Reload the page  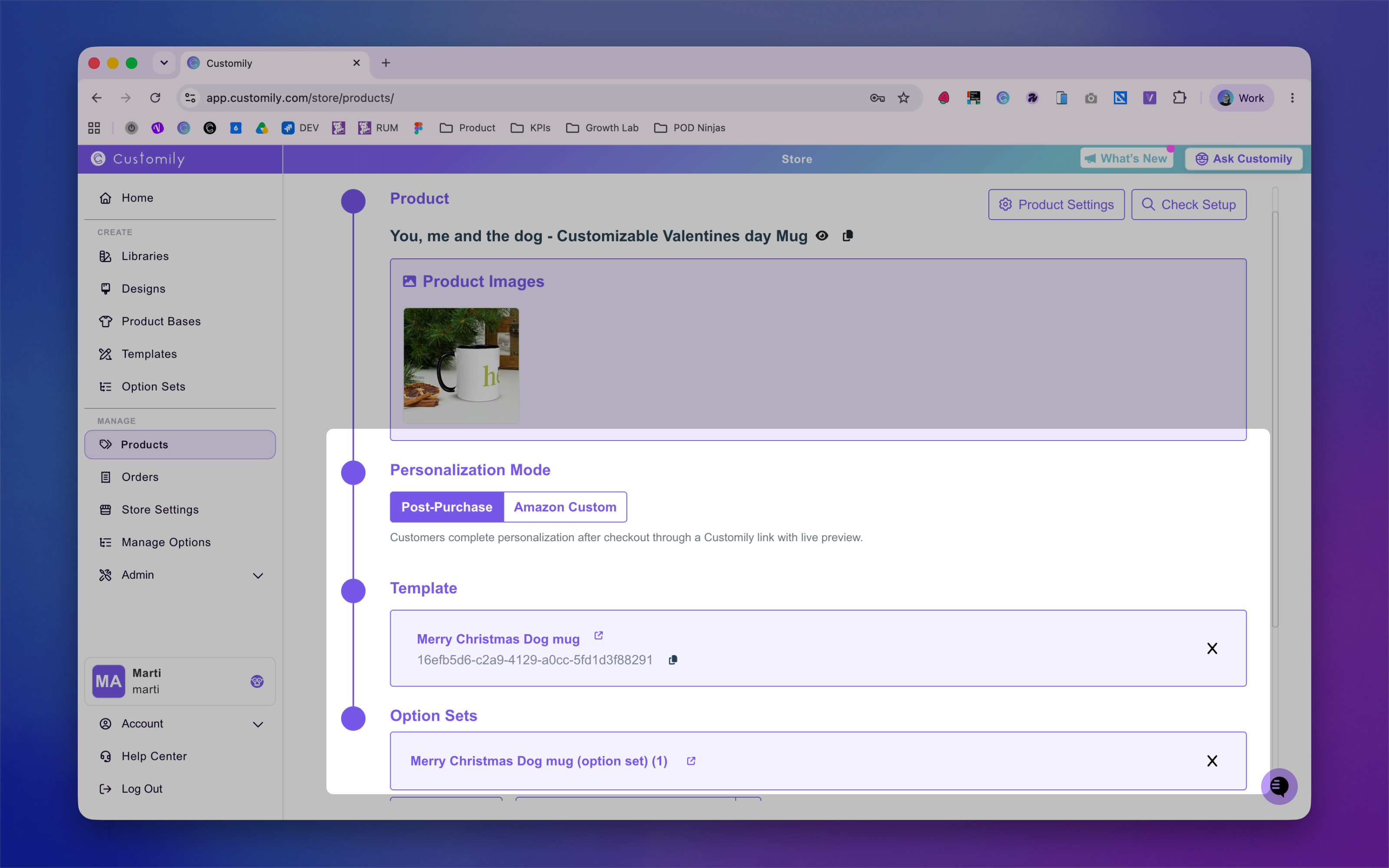[x=155, y=98]
